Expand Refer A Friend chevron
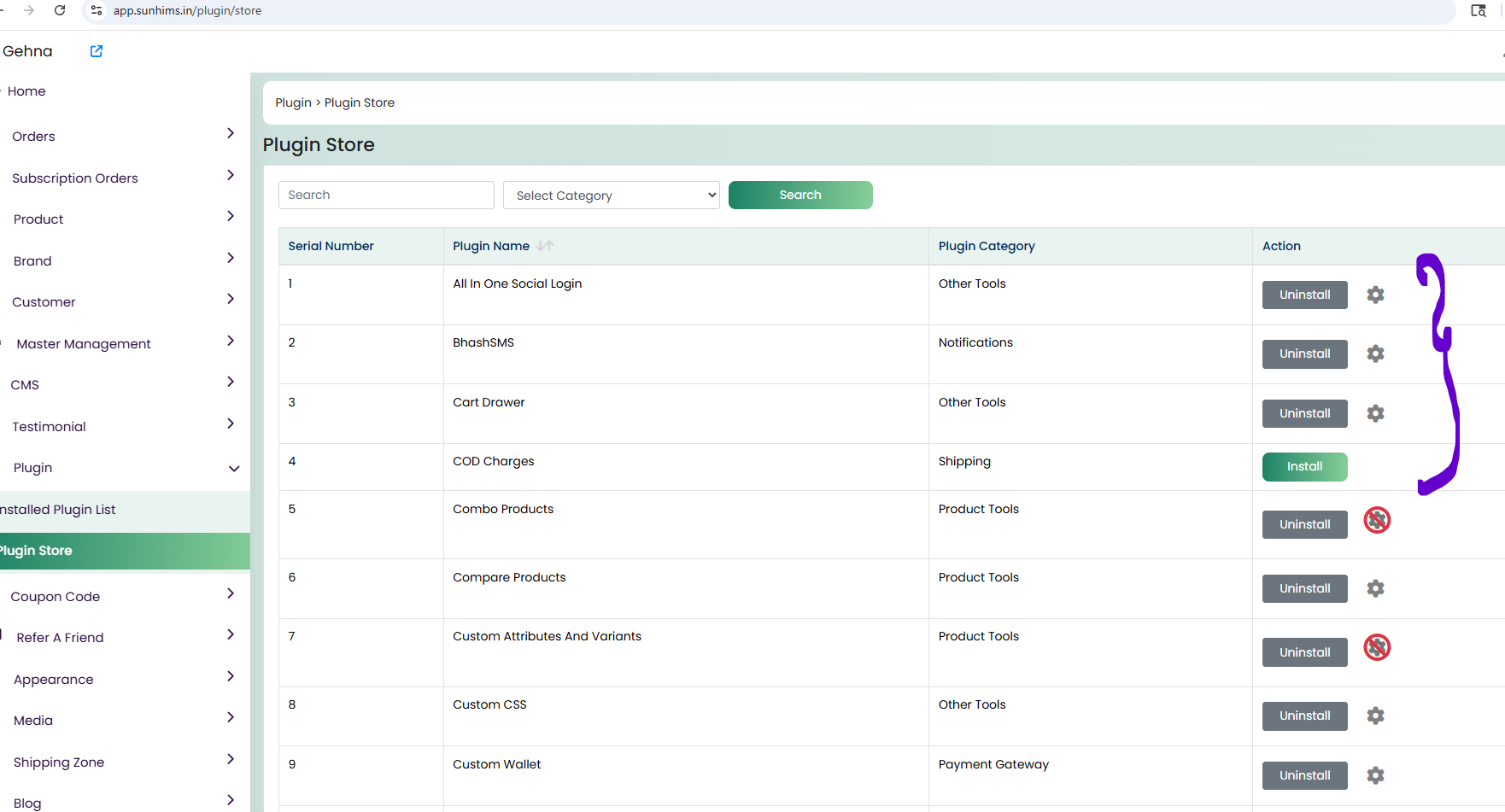The image size is (1505, 812). pos(231,634)
